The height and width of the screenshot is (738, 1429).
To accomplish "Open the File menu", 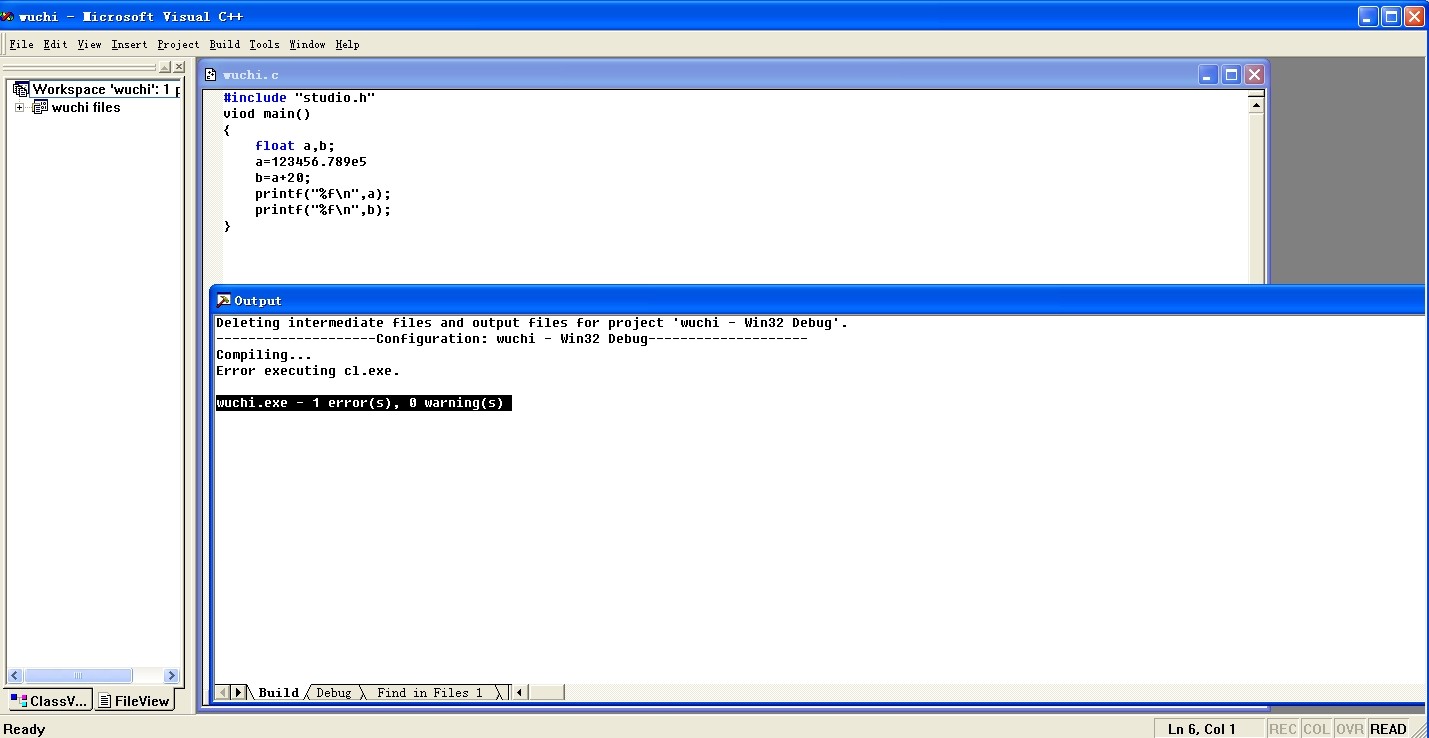I will 21,44.
